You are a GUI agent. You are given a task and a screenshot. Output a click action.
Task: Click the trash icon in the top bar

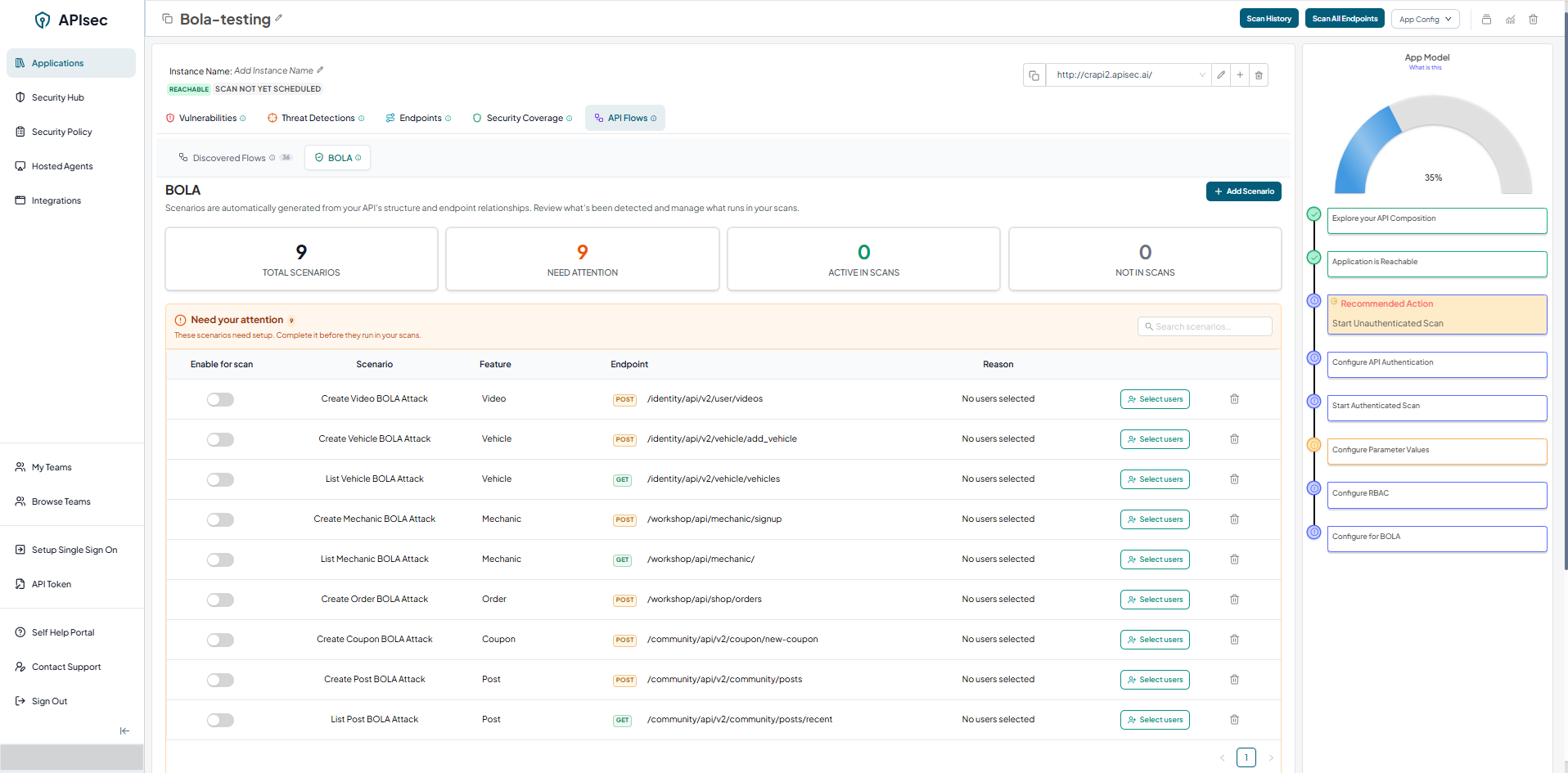[1534, 19]
